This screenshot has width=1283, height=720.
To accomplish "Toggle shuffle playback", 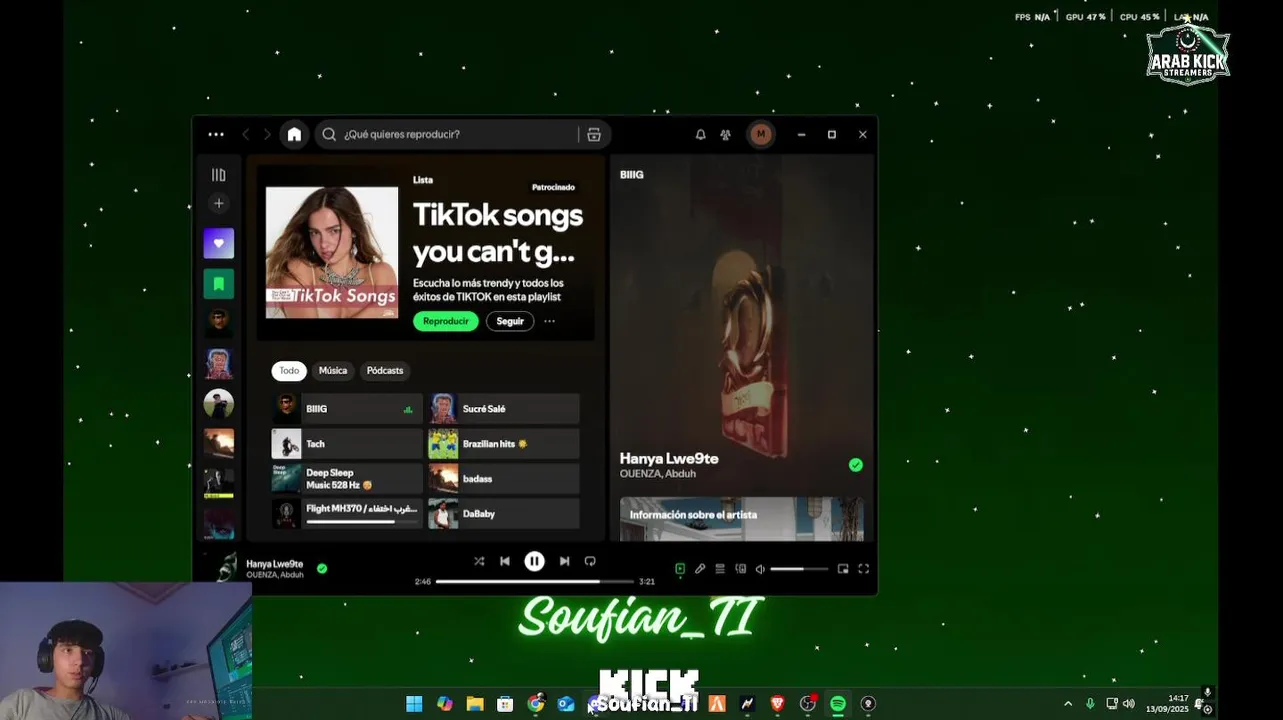I will pos(479,561).
